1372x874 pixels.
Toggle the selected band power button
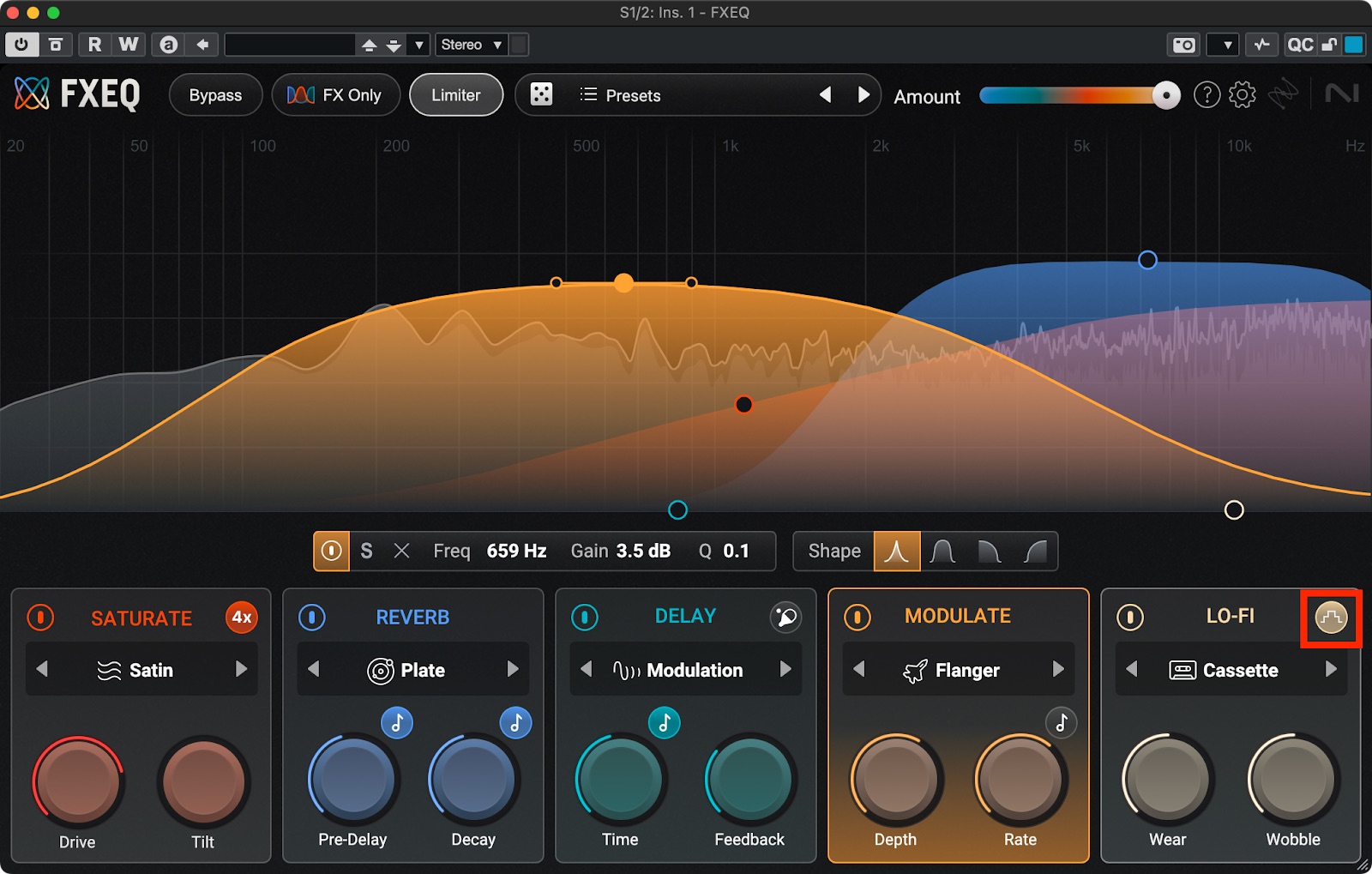click(332, 551)
